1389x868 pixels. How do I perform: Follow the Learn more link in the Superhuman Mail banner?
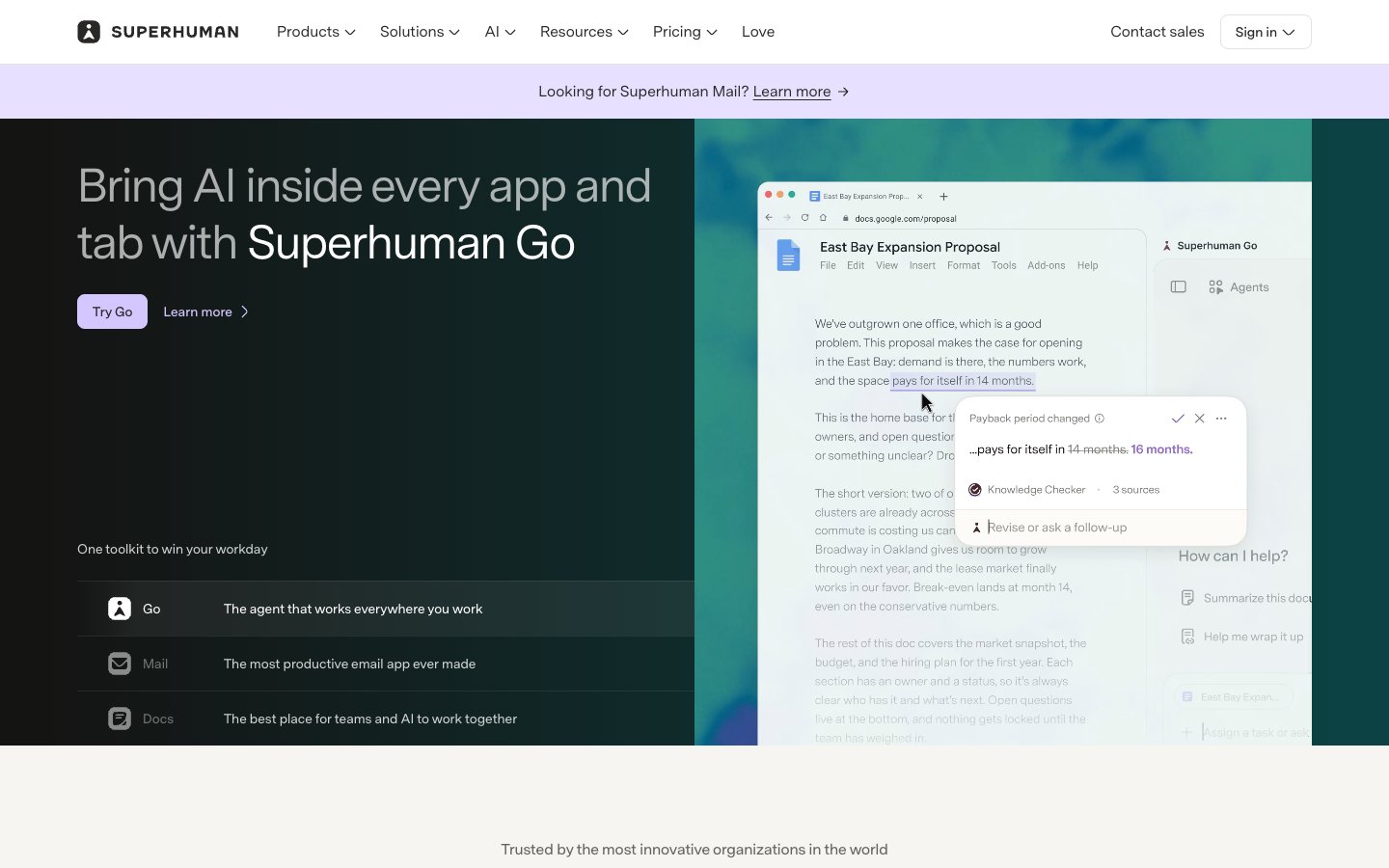tap(791, 92)
